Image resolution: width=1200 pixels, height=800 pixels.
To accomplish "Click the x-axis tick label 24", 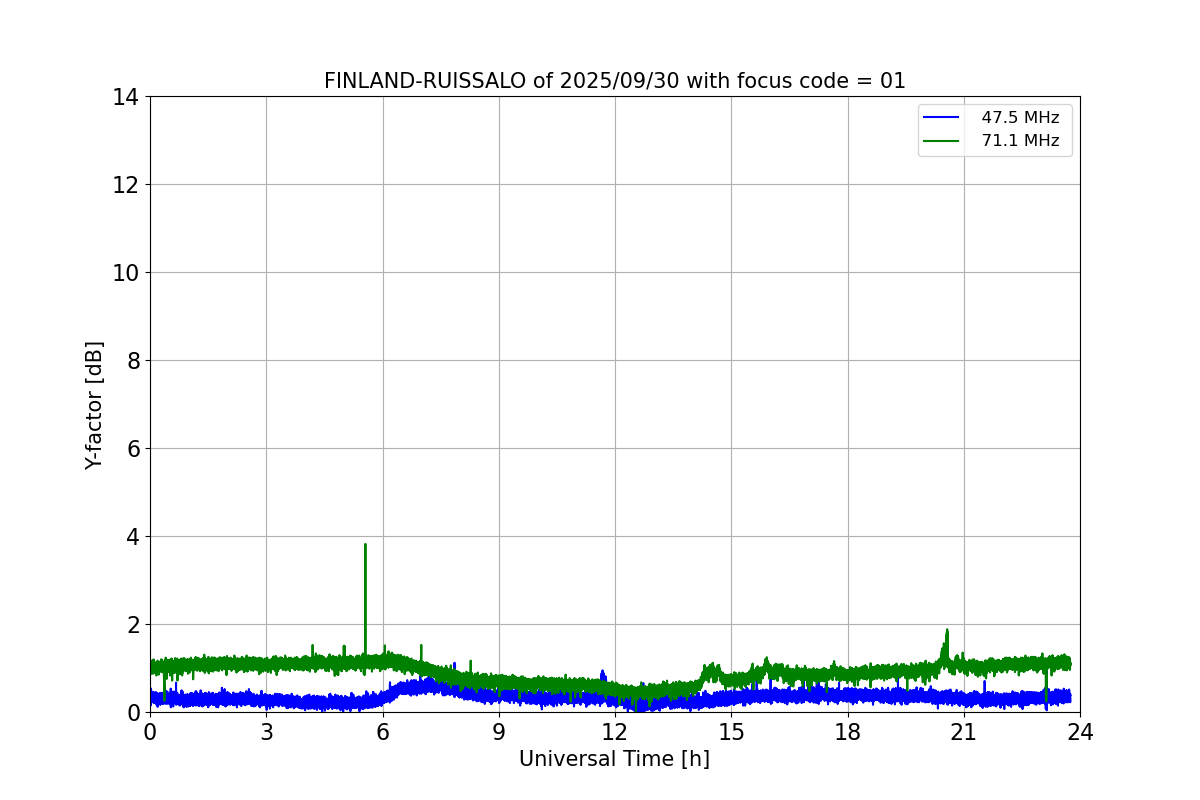I will coord(1080,732).
